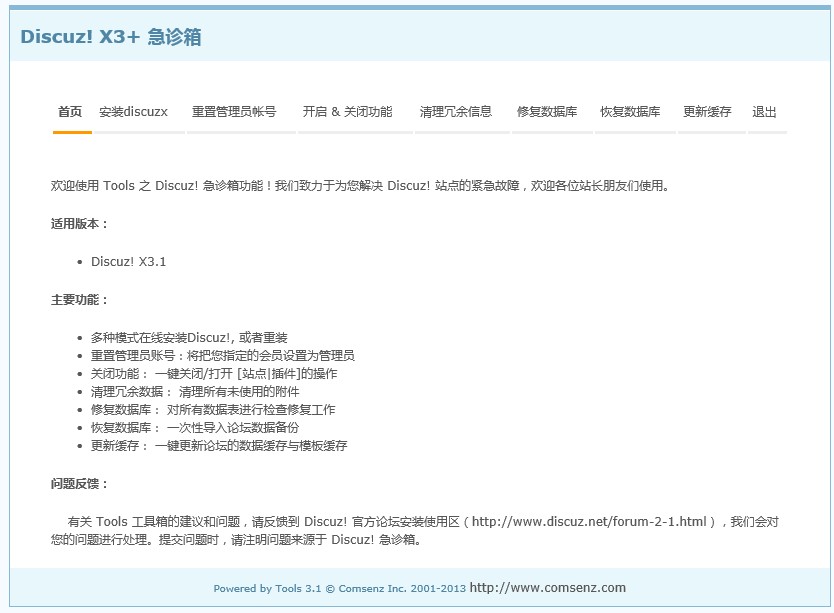
Task: Select the 更新缓存 tab
Action: coord(707,112)
